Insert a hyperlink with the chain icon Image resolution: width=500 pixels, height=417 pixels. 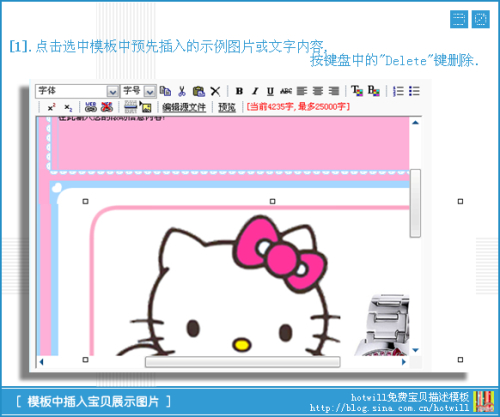[x=91, y=107]
